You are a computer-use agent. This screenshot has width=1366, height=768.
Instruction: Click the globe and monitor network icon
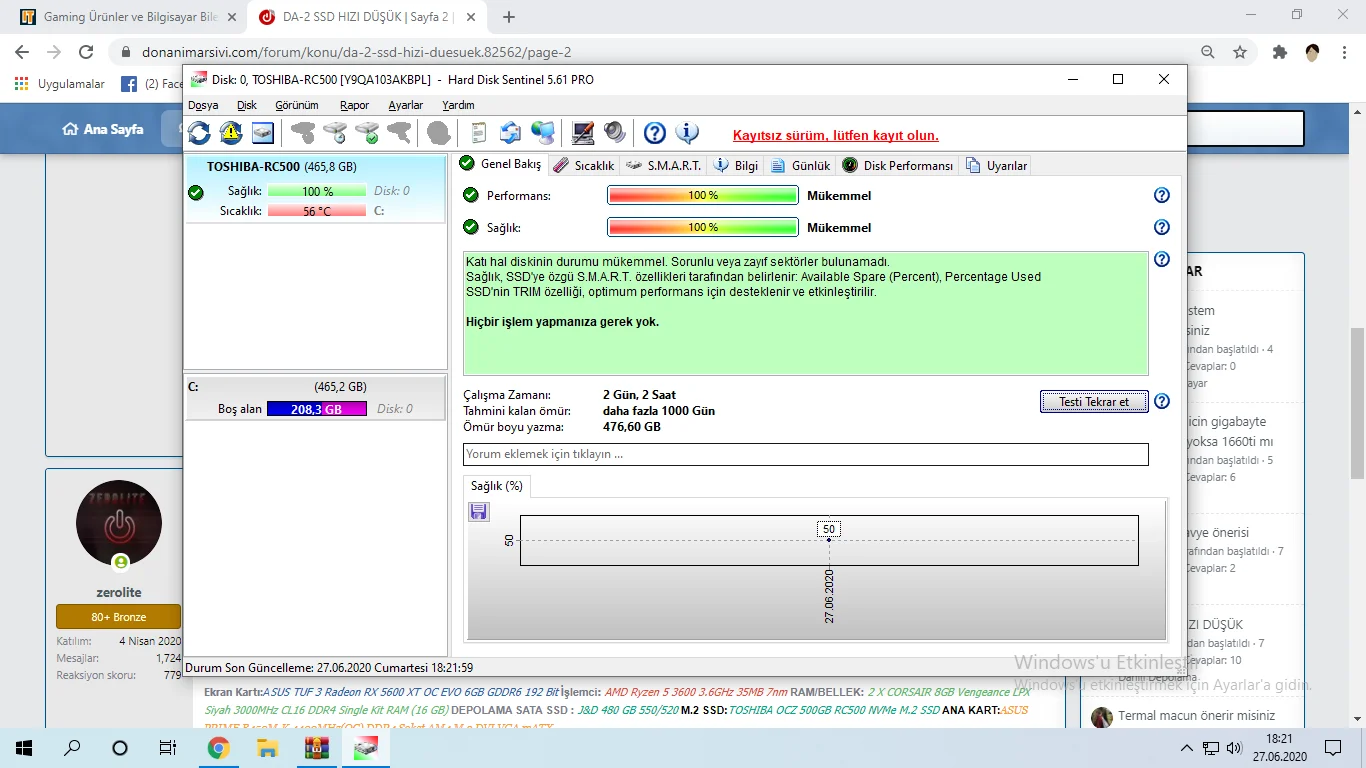click(x=543, y=133)
